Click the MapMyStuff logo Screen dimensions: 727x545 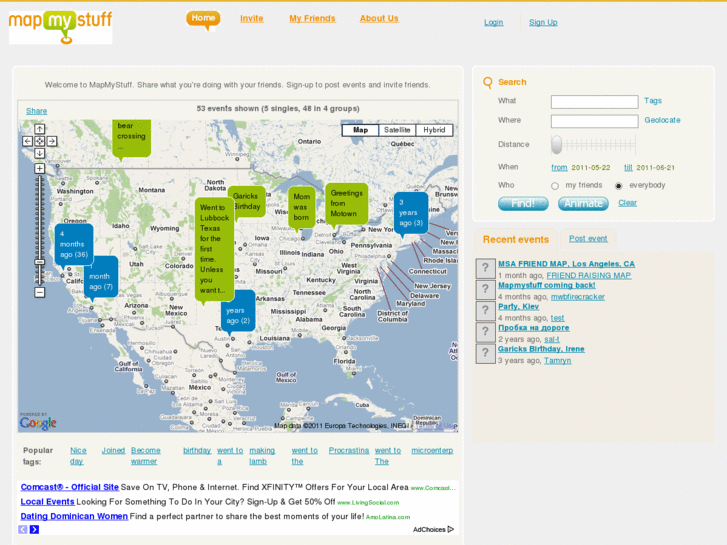(x=61, y=27)
